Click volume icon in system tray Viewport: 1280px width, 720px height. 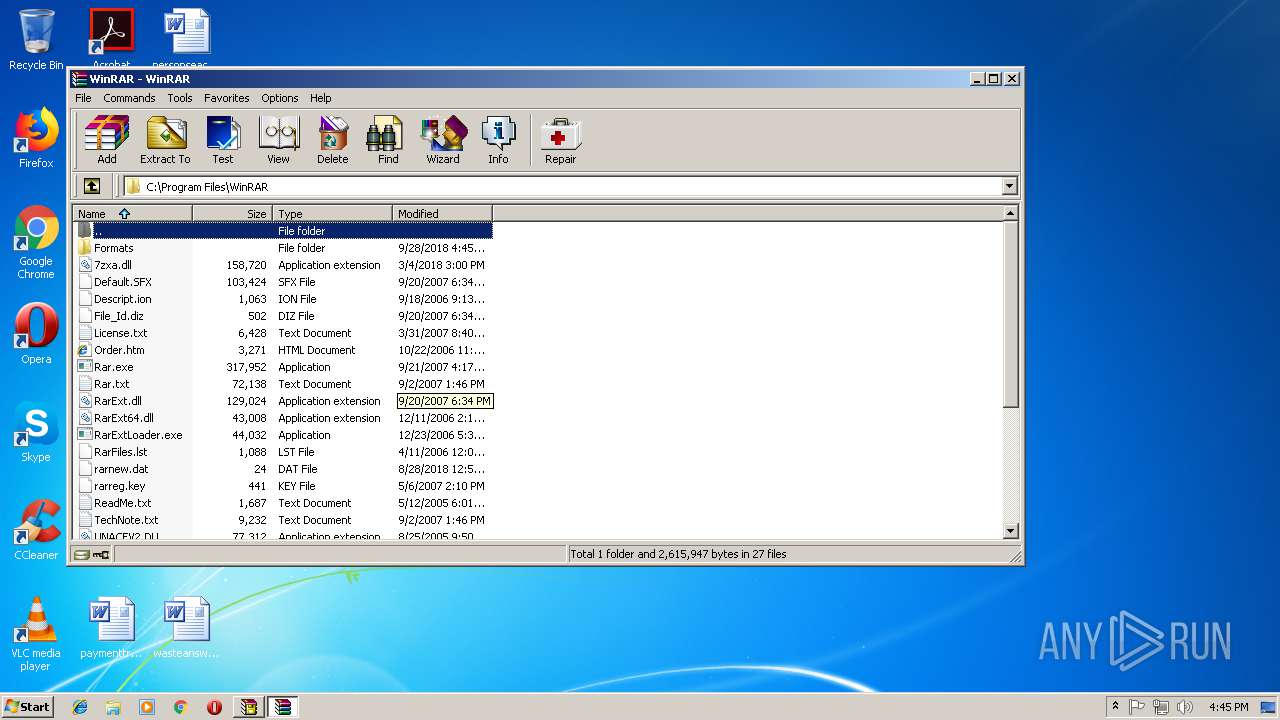tap(1186, 707)
